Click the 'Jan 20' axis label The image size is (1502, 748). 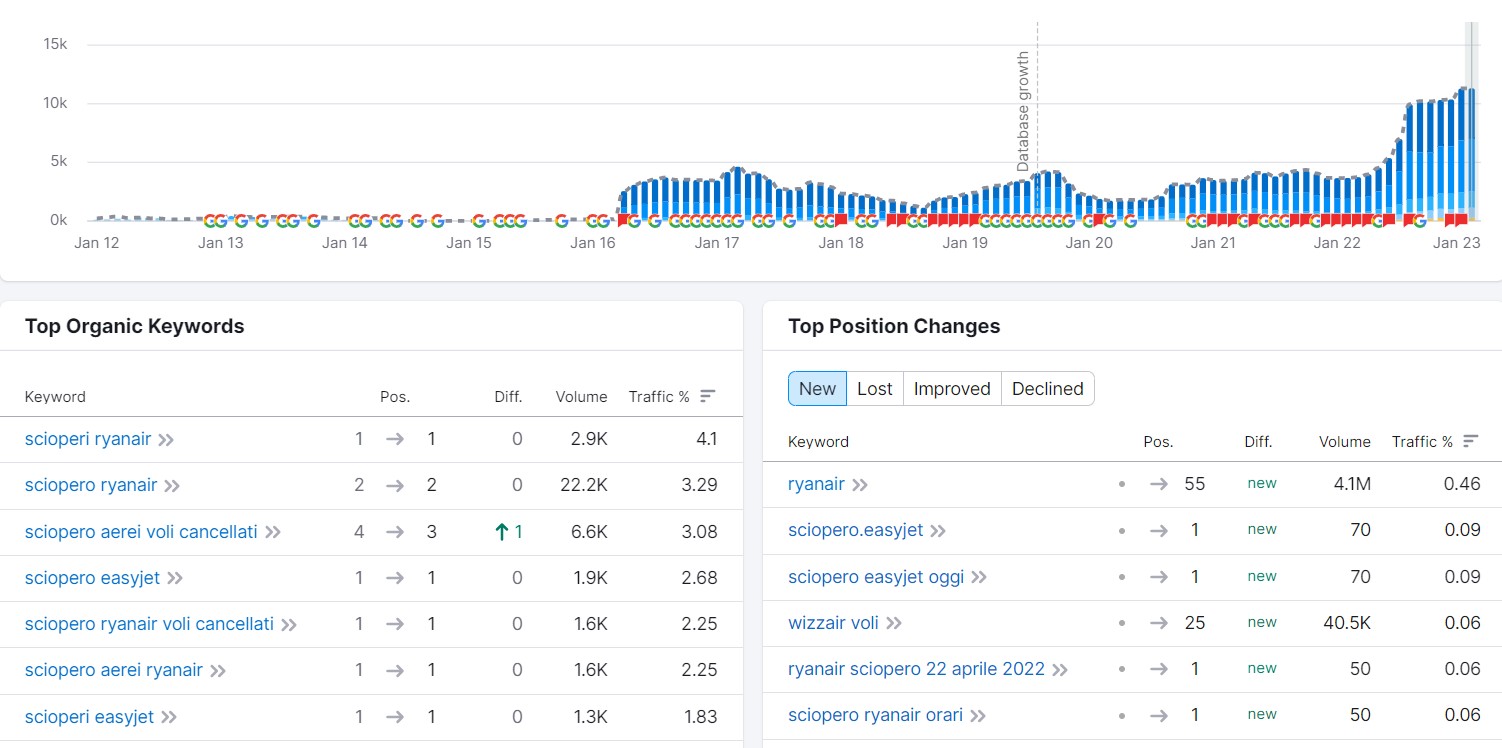click(1088, 243)
